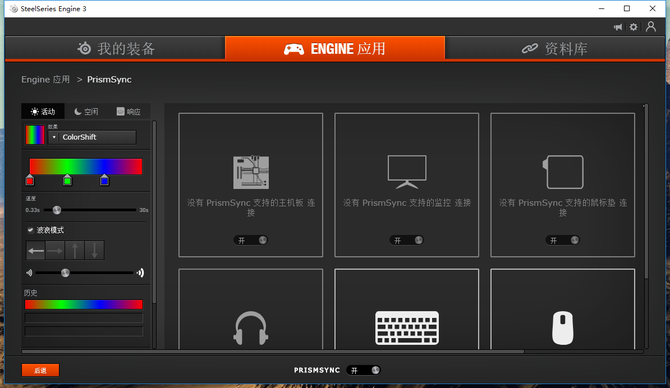The width and height of the screenshot is (670, 388).
Task: Toggle the monitor card 开 switch
Action: (x=407, y=240)
